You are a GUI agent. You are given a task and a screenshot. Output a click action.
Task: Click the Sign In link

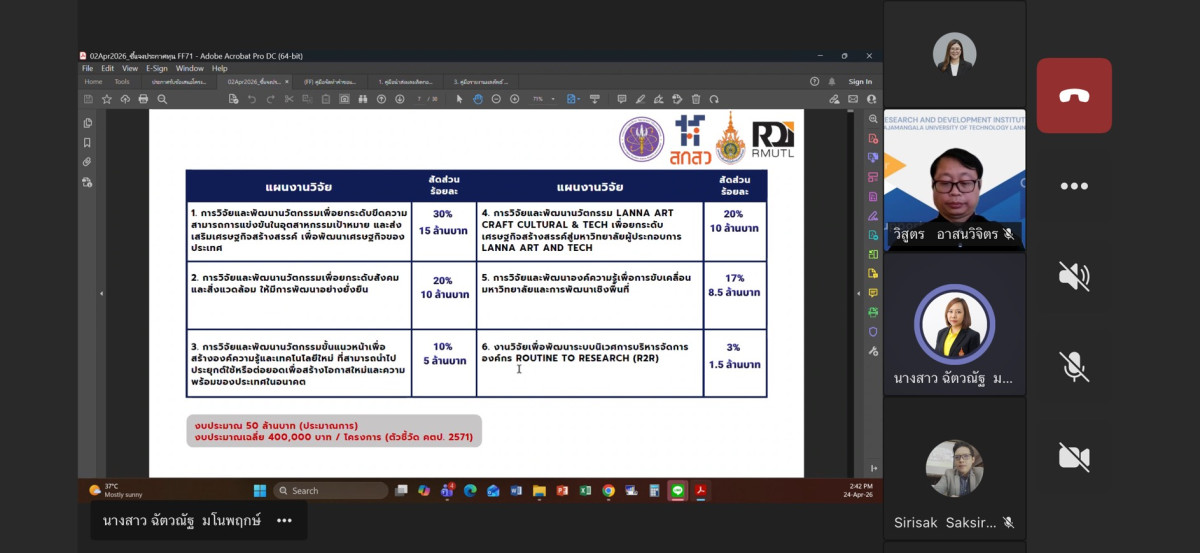pyautogui.click(x=860, y=82)
